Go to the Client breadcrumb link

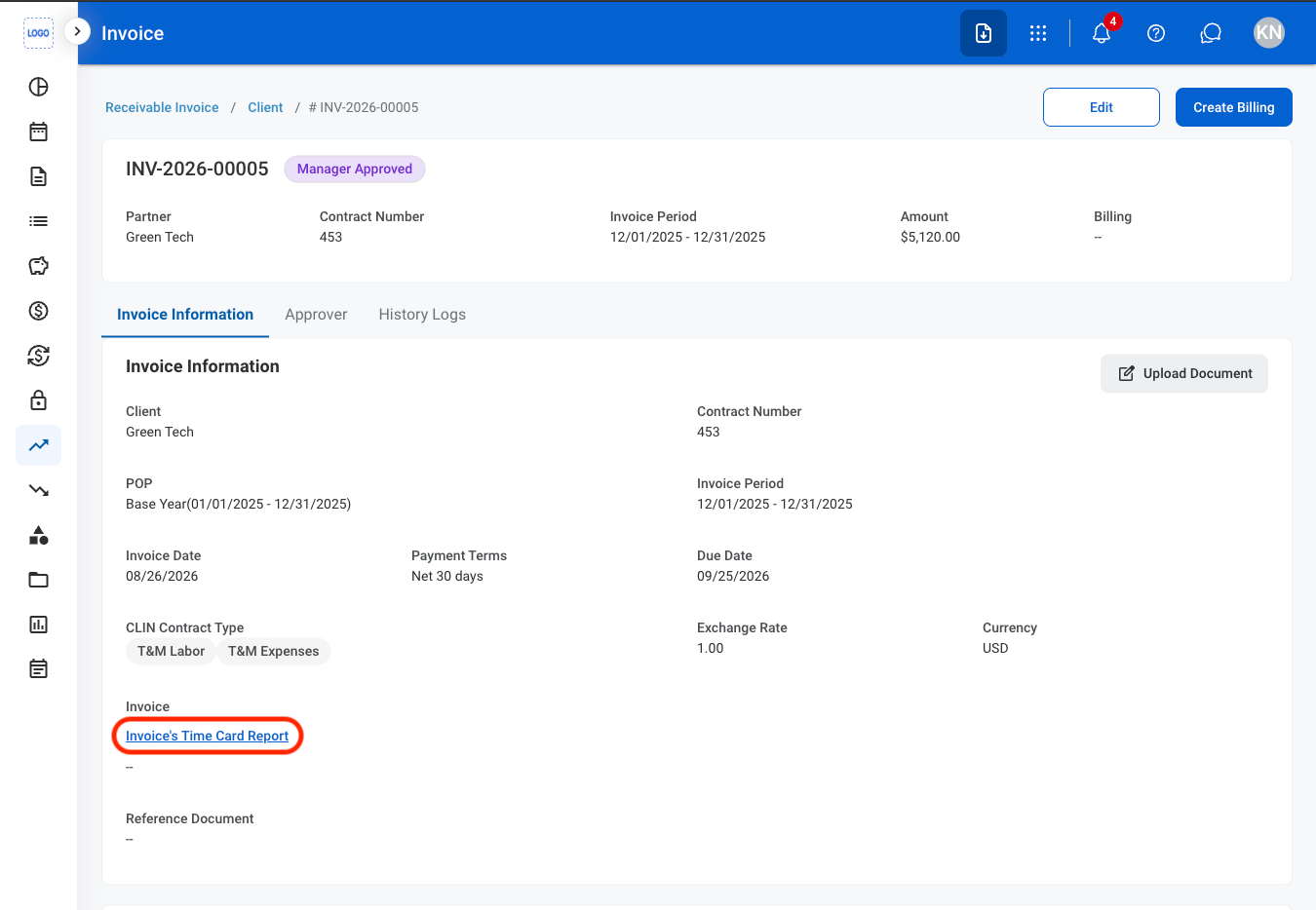(x=265, y=107)
